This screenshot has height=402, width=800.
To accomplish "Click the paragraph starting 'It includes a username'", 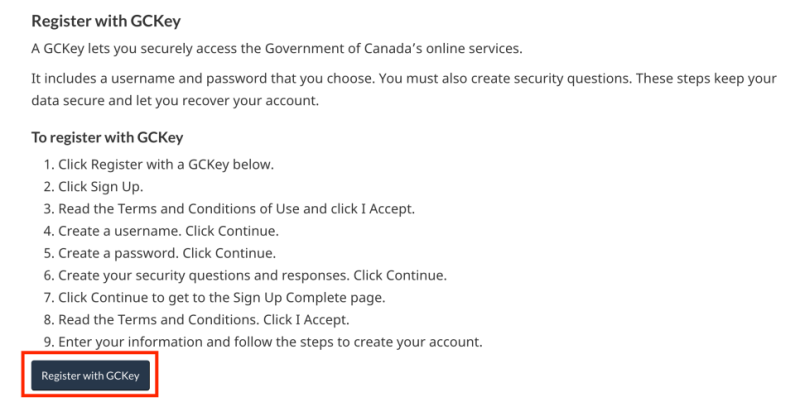I will pyautogui.click(x=404, y=89).
